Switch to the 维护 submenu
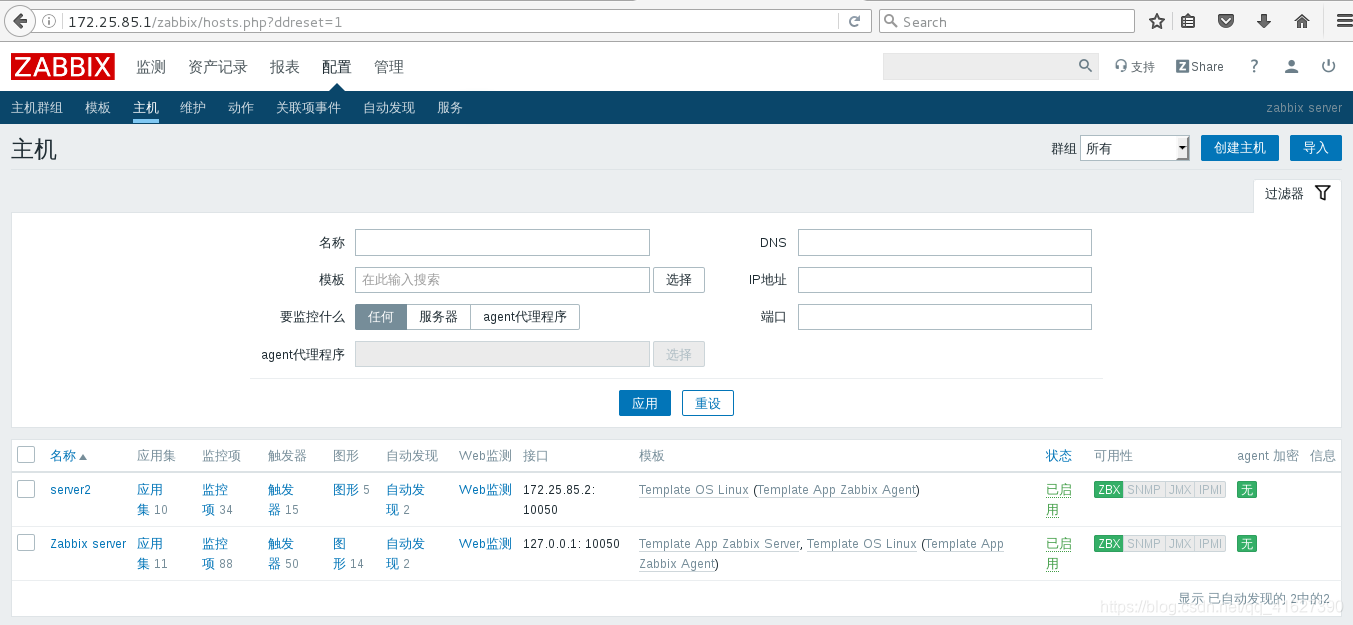 (x=193, y=108)
